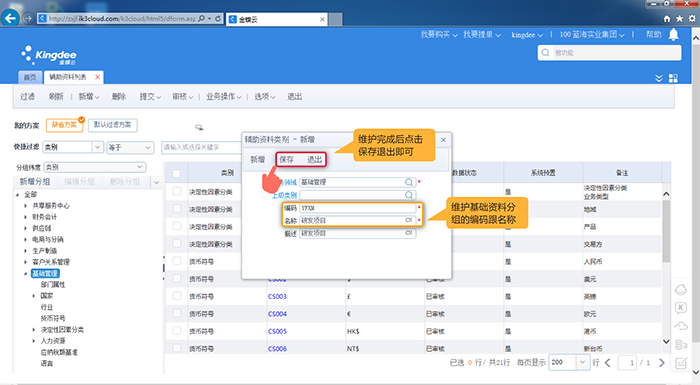Select the 默认过滤方案 scheme button
The height and width of the screenshot is (385, 700).
point(112,125)
